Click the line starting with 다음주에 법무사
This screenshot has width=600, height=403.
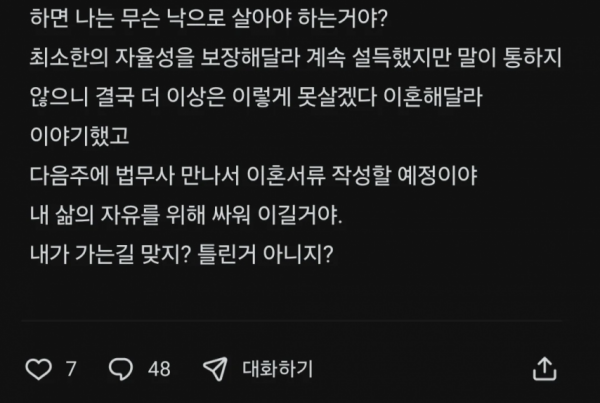[x=255, y=177]
